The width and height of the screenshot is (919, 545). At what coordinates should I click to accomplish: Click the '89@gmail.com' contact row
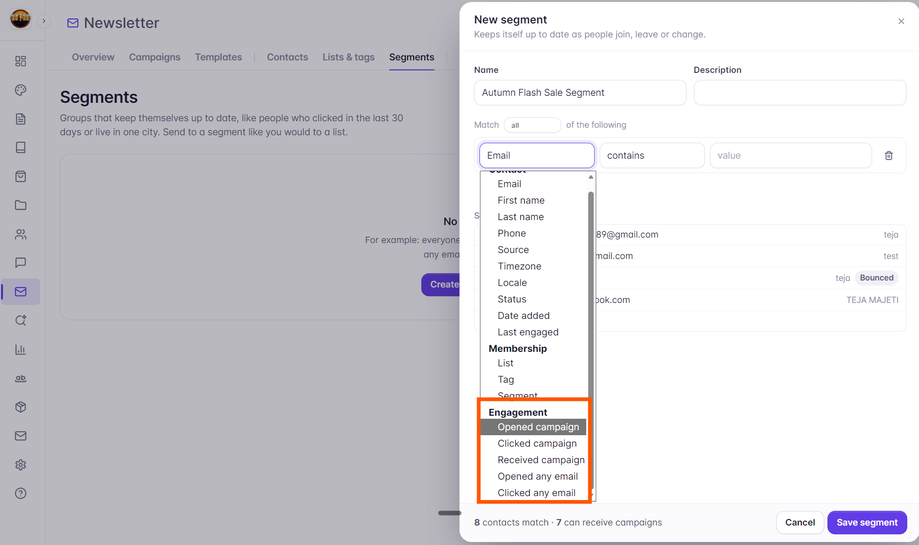(x=690, y=234)
